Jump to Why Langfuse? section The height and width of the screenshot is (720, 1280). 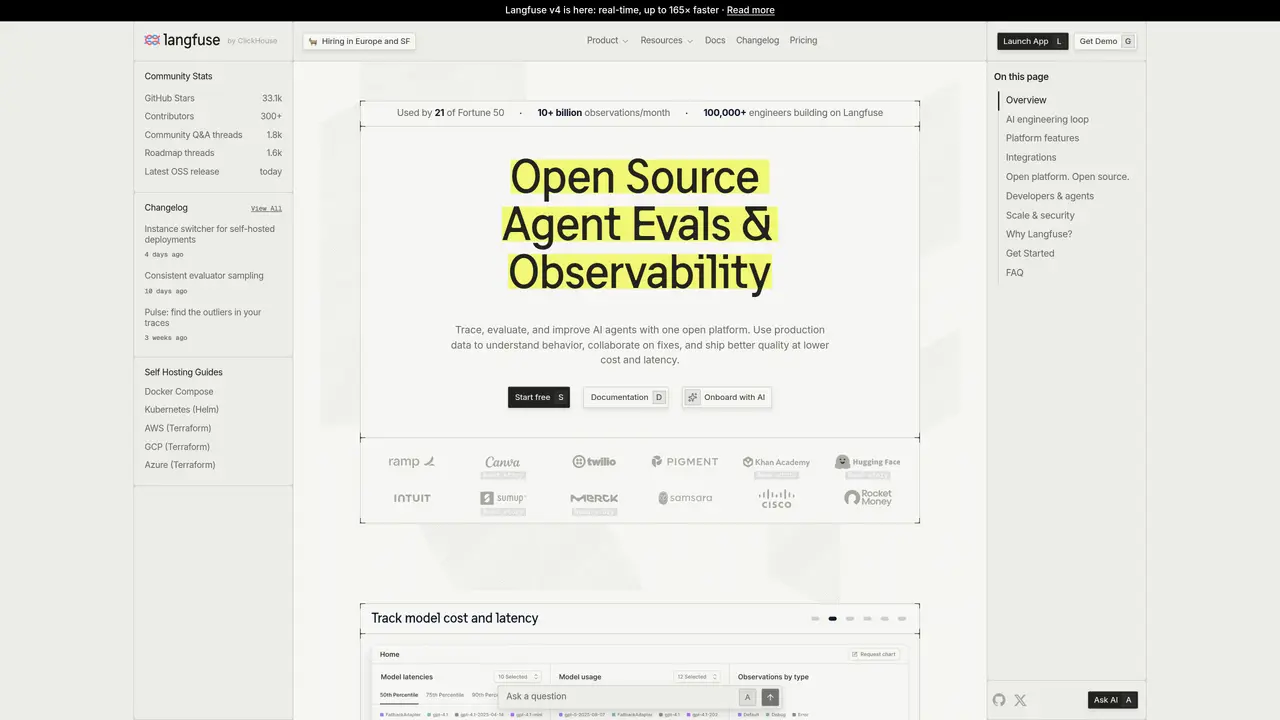(x=1039, y=234)
